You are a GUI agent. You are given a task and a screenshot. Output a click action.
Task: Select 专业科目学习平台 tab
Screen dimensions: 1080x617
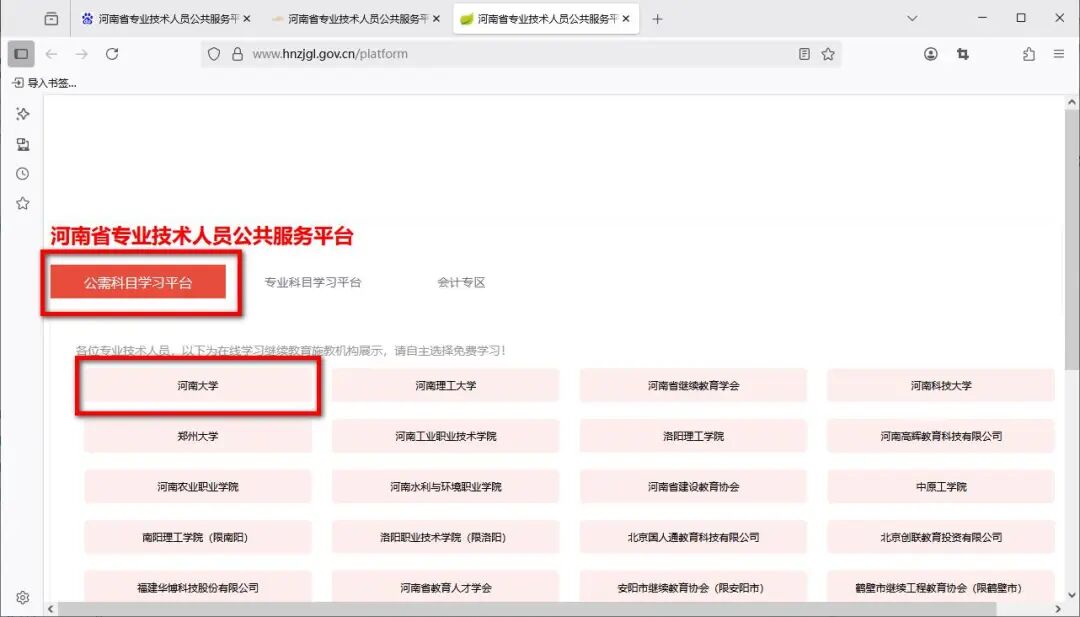coord(313,282)
